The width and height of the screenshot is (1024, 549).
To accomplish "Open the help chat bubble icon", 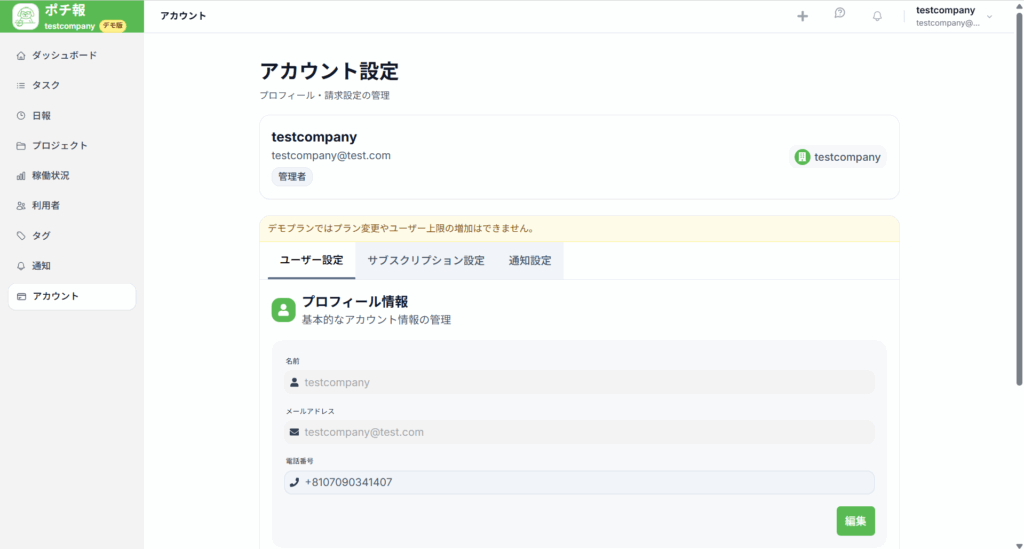I will coord(840,14).
